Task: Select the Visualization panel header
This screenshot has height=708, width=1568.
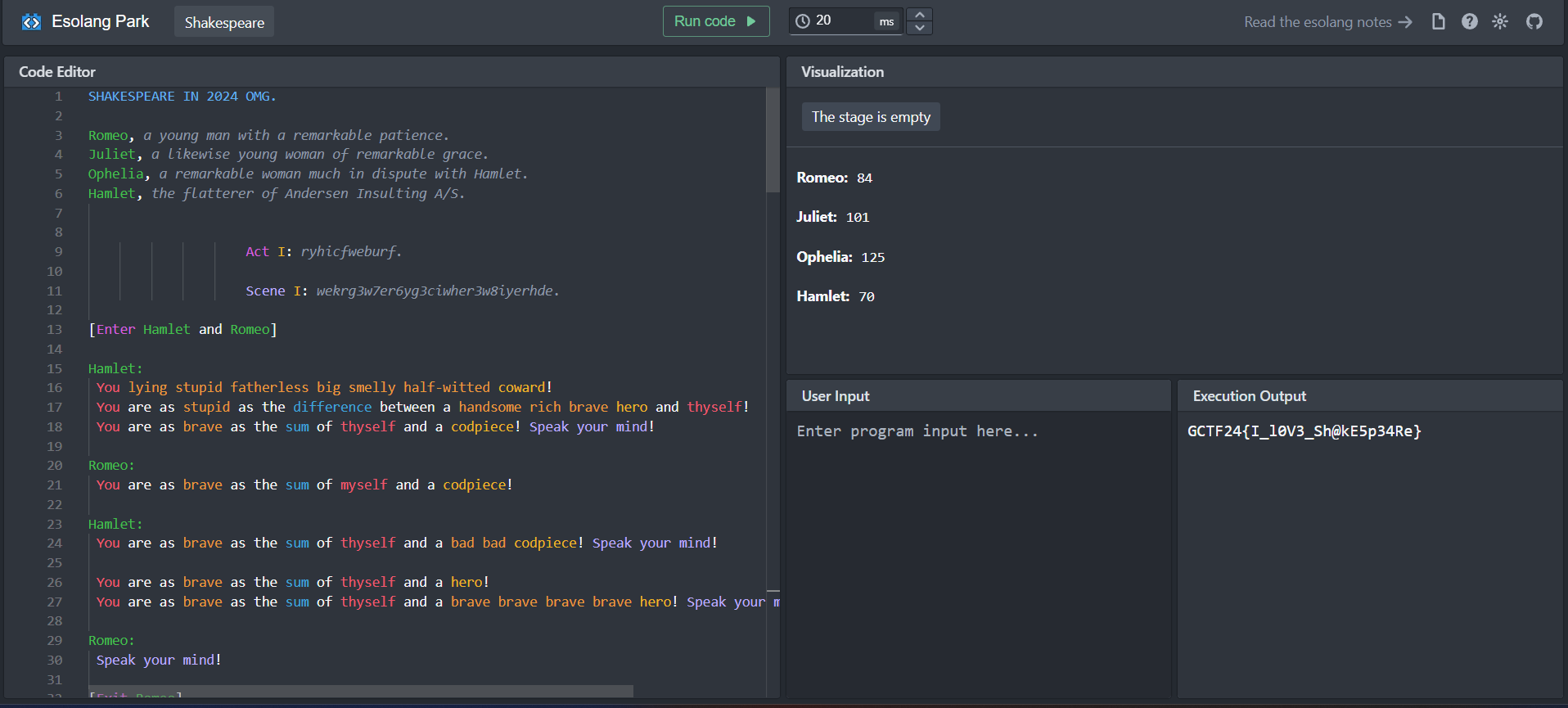Action: 842,72
